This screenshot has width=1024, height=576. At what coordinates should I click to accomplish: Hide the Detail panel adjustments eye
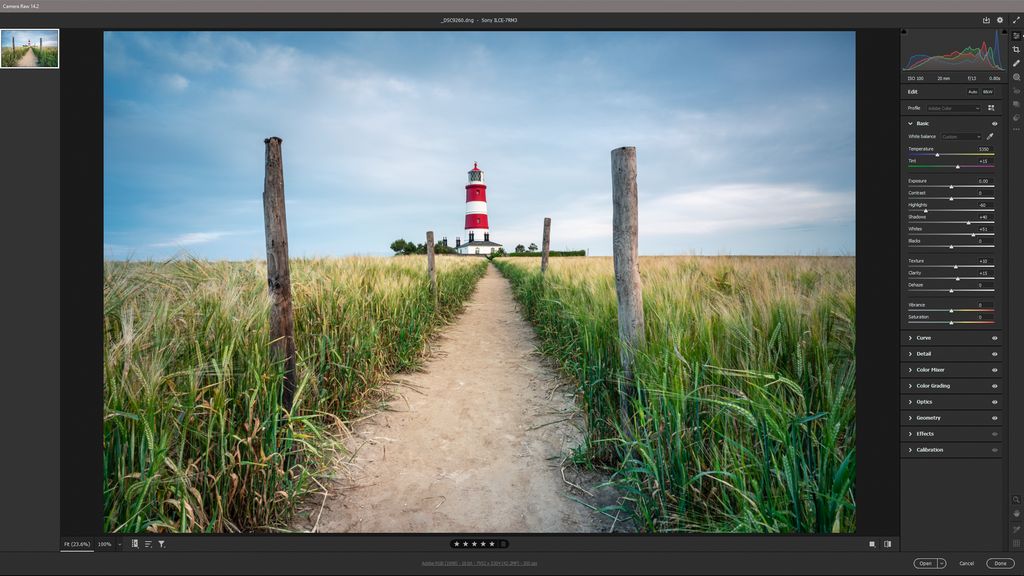click(x=992, y=353)
